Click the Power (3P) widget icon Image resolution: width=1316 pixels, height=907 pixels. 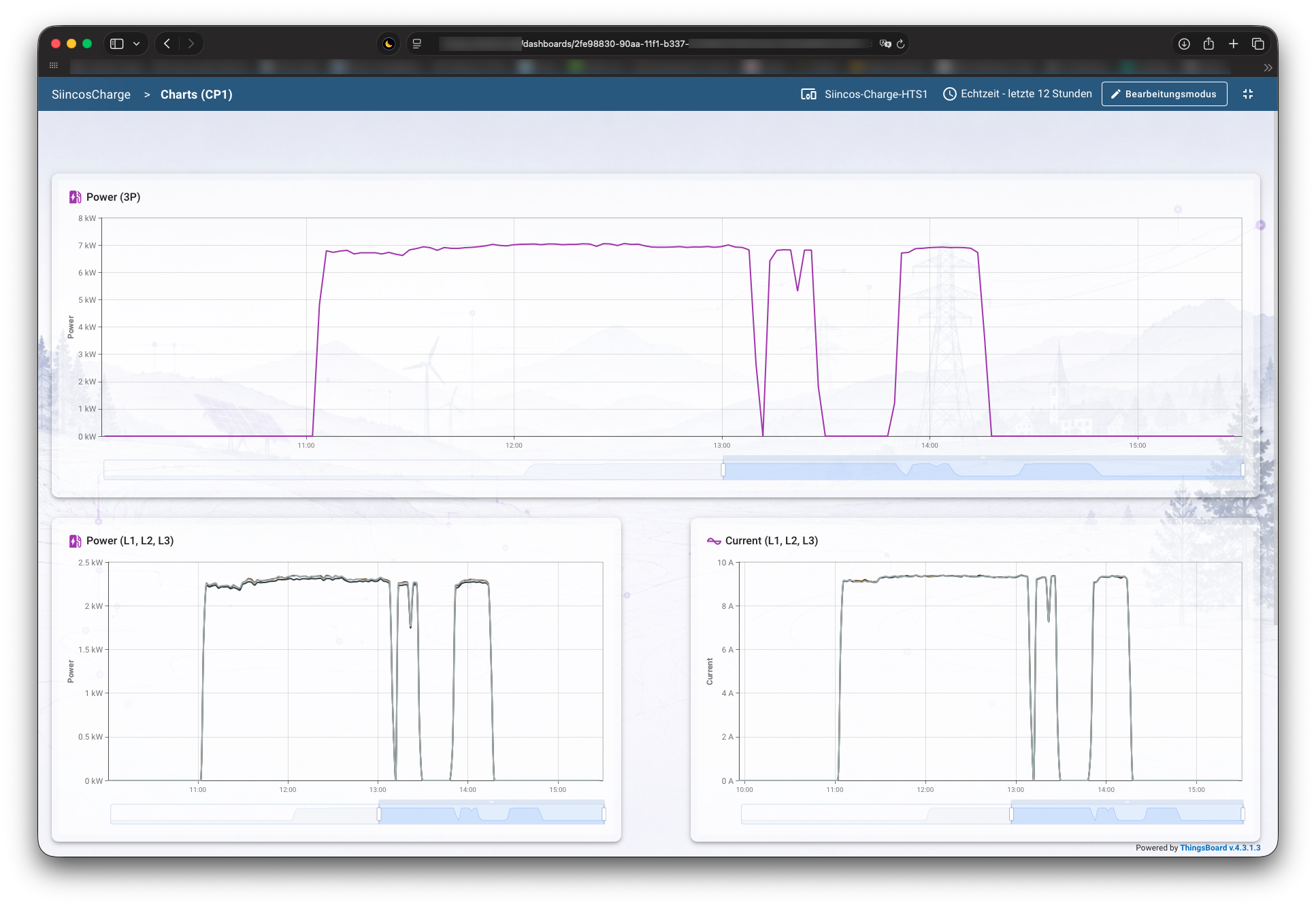[x=75, y=197]
